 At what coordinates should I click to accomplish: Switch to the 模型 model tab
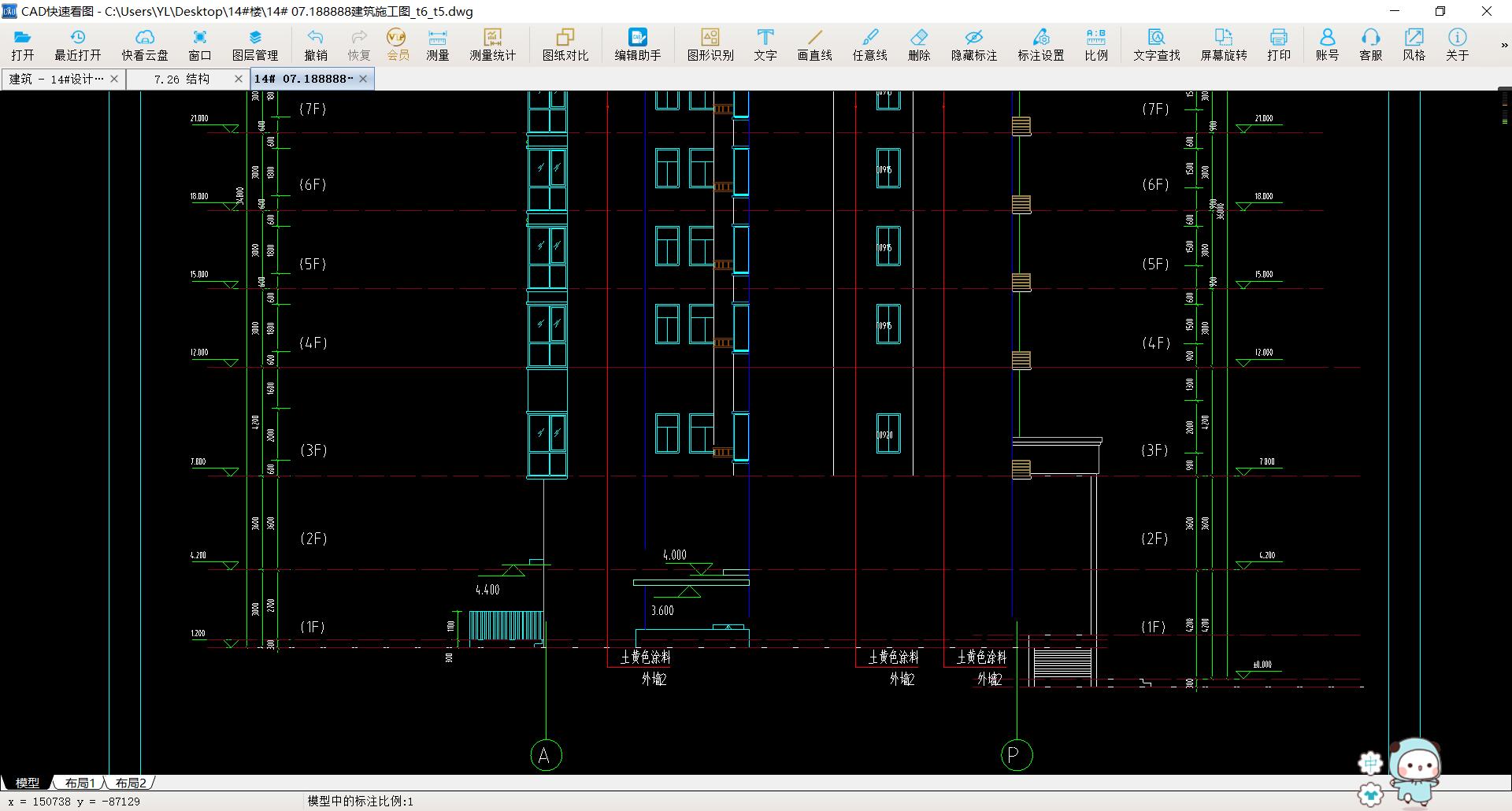click(28, 783)
